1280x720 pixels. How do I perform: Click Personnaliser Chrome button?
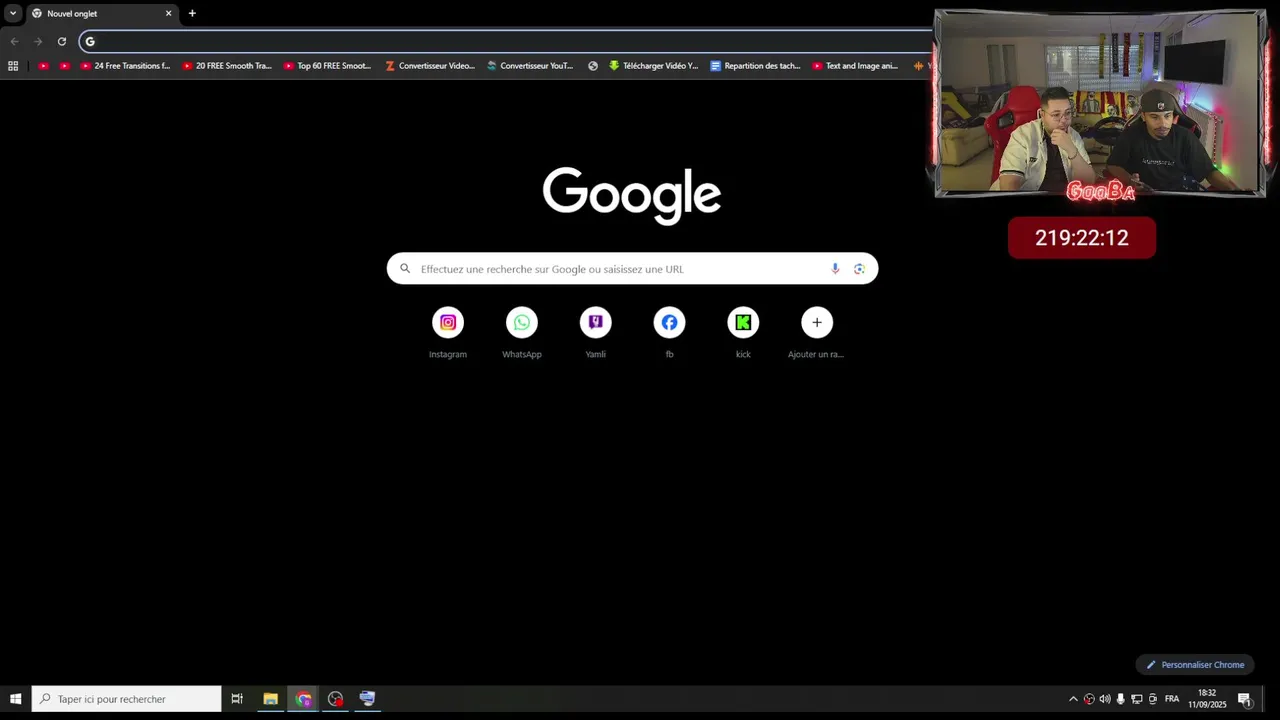pos(1195,665)
